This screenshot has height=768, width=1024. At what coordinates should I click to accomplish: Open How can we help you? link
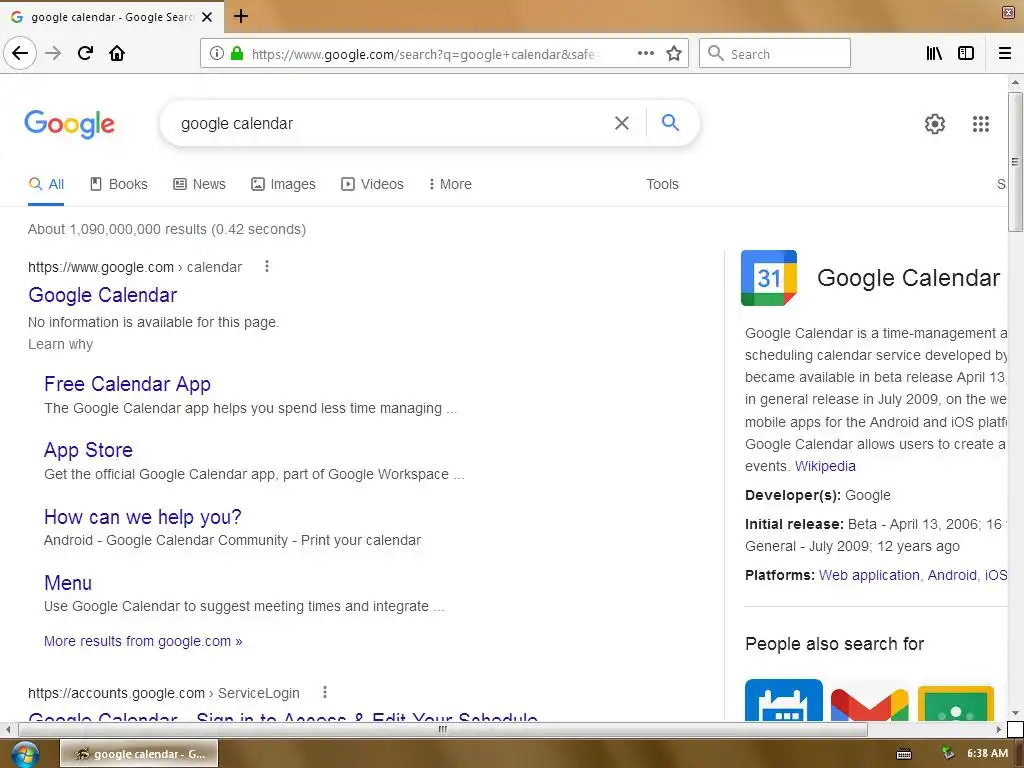tap(142, 517)
